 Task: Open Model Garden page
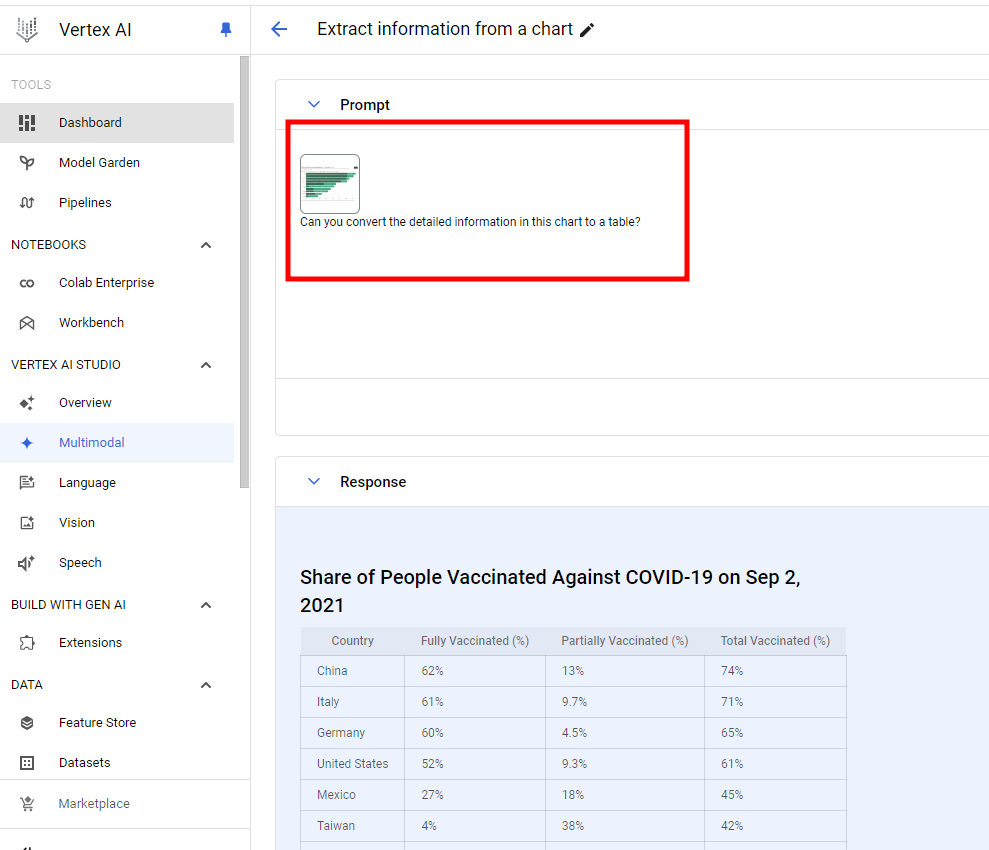pos(117,163)
